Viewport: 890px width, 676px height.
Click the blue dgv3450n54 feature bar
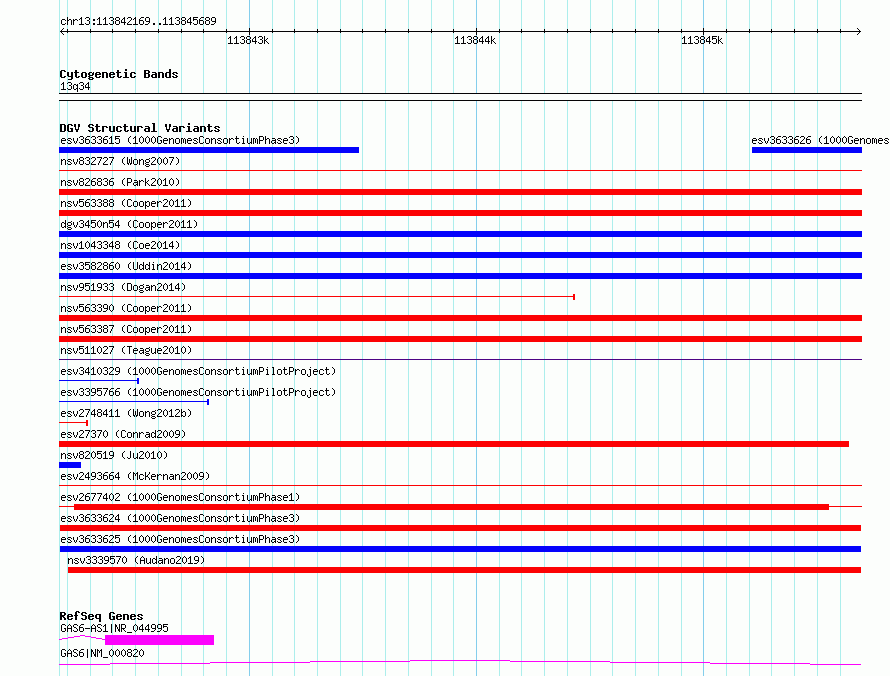(460, 234)
